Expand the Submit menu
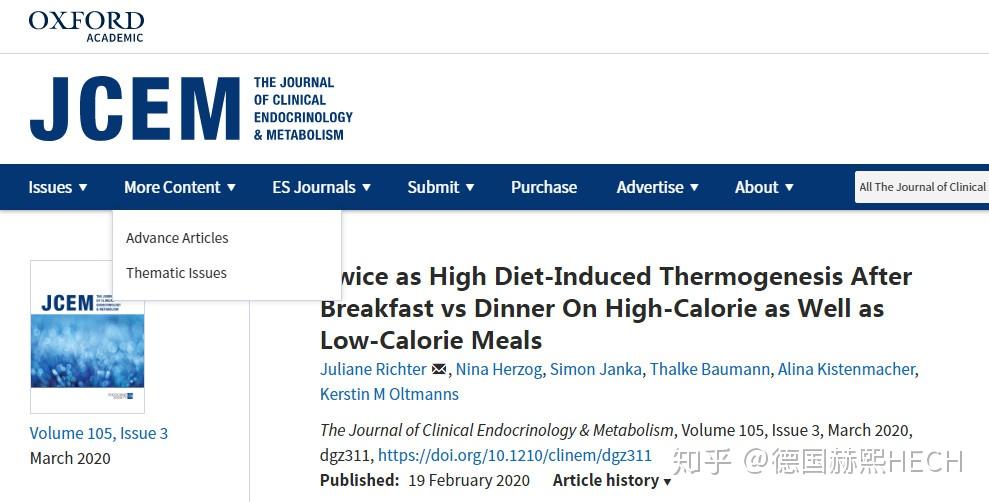 tap(441, 187)
